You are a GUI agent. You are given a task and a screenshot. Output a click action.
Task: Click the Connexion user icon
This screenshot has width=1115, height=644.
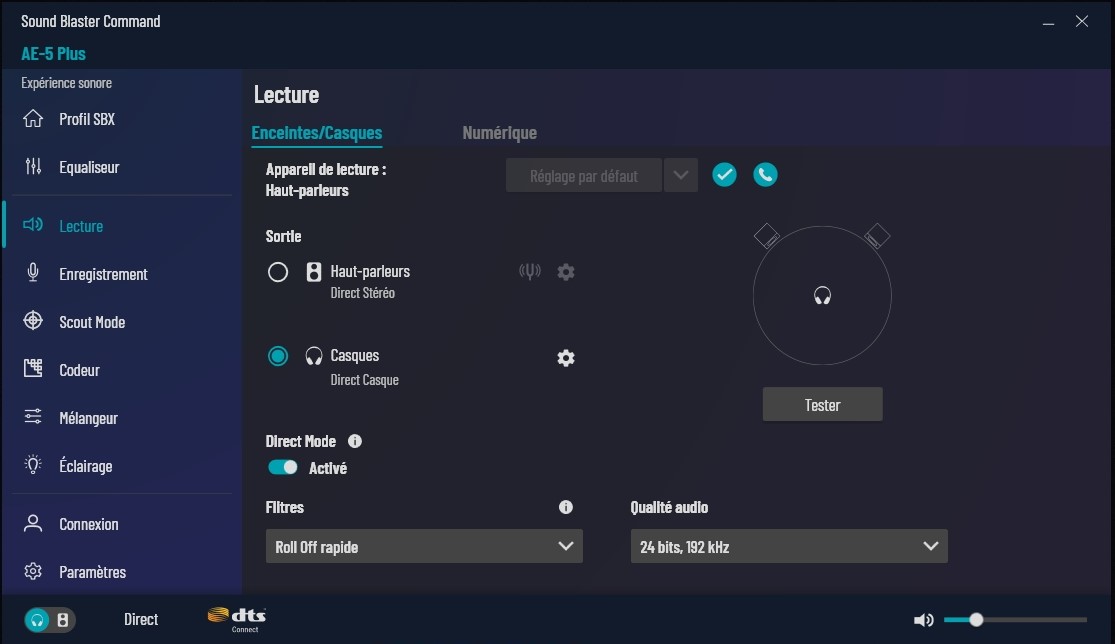33,523
